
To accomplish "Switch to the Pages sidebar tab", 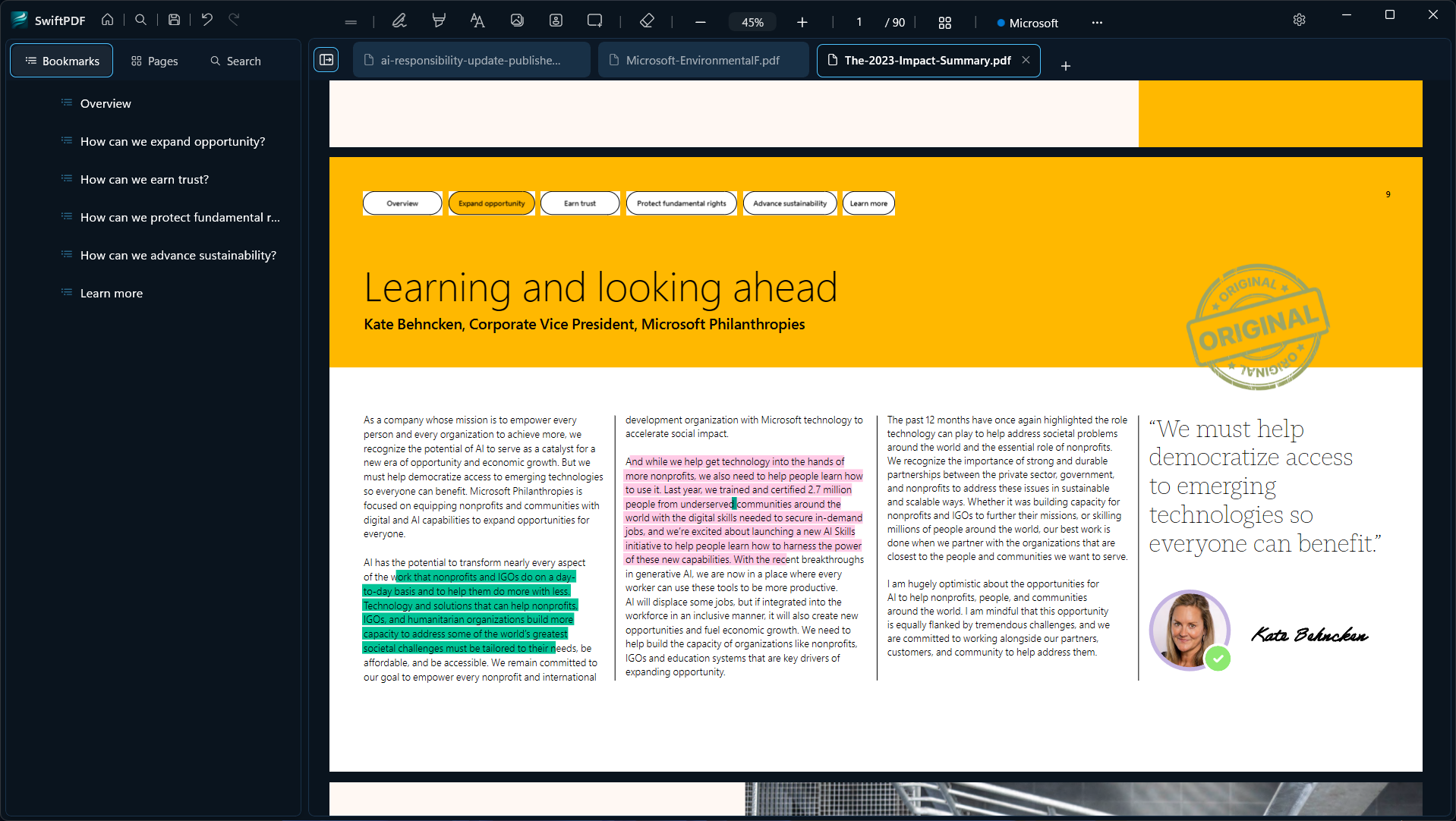I will (154, 61).
